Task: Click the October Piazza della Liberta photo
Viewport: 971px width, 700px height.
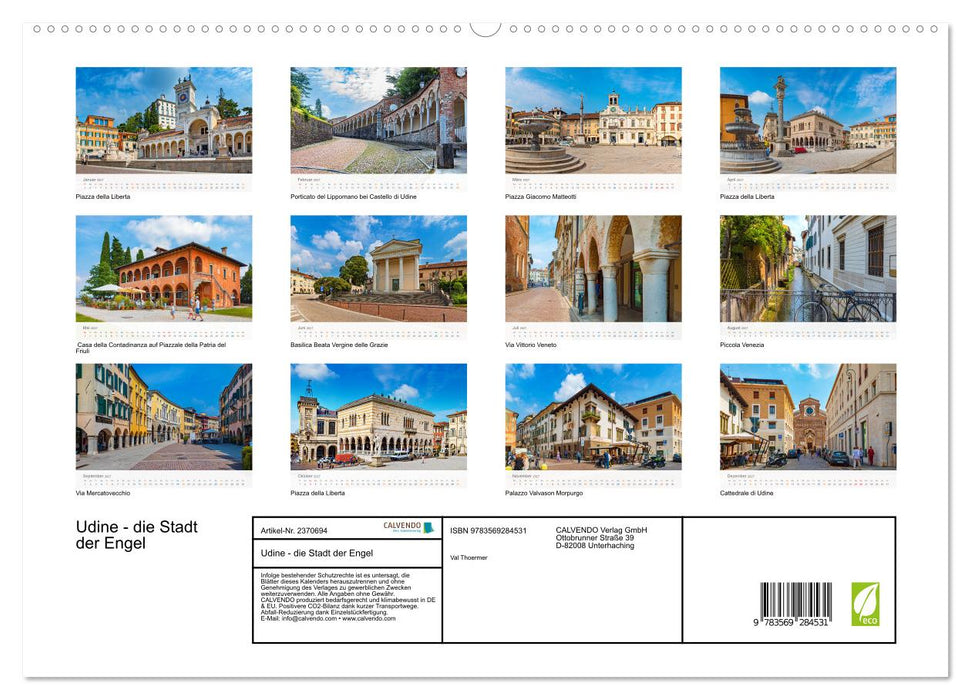Action: 378,416
